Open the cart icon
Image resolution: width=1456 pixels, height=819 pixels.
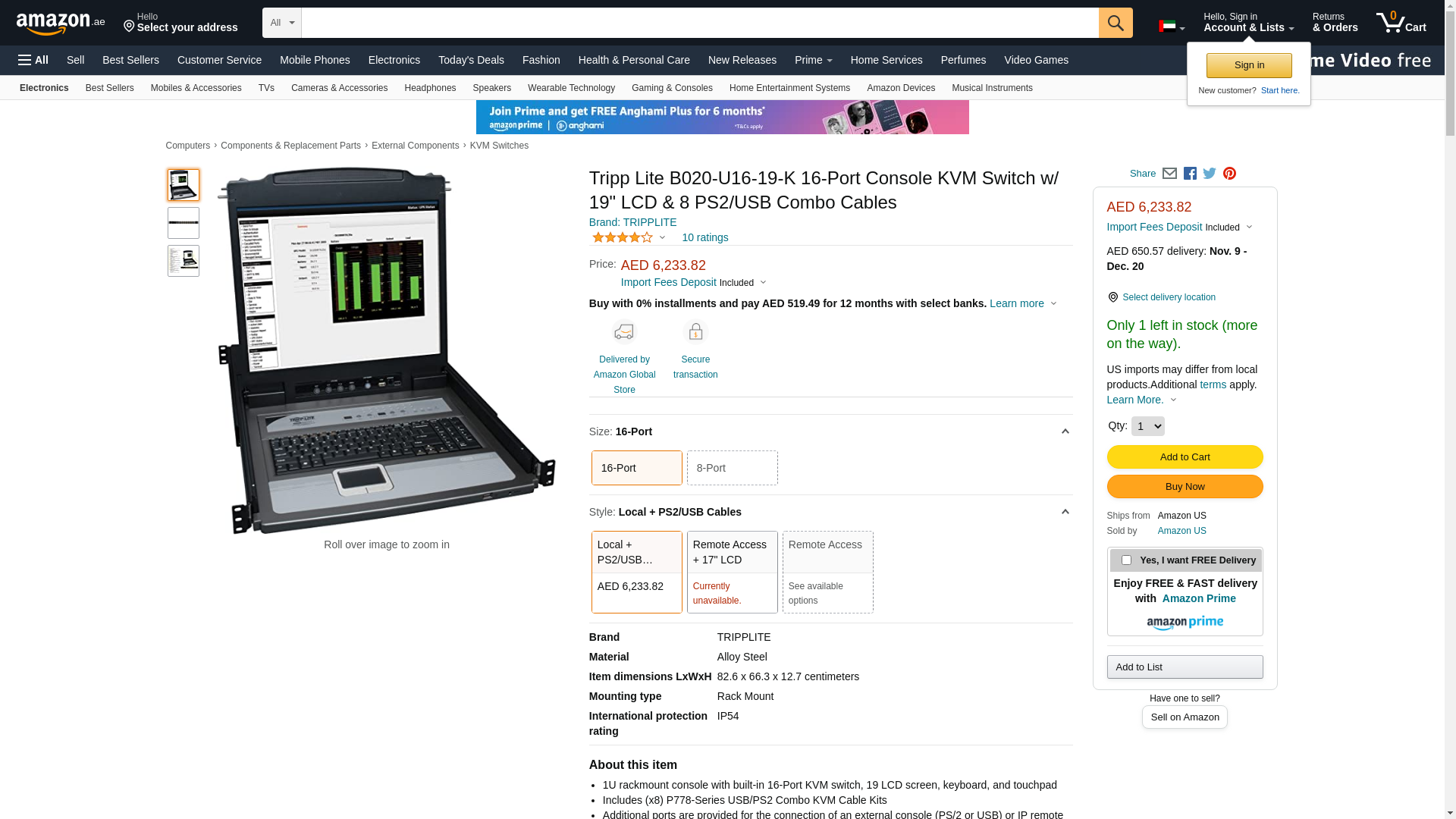click(x=1401, y=23)
